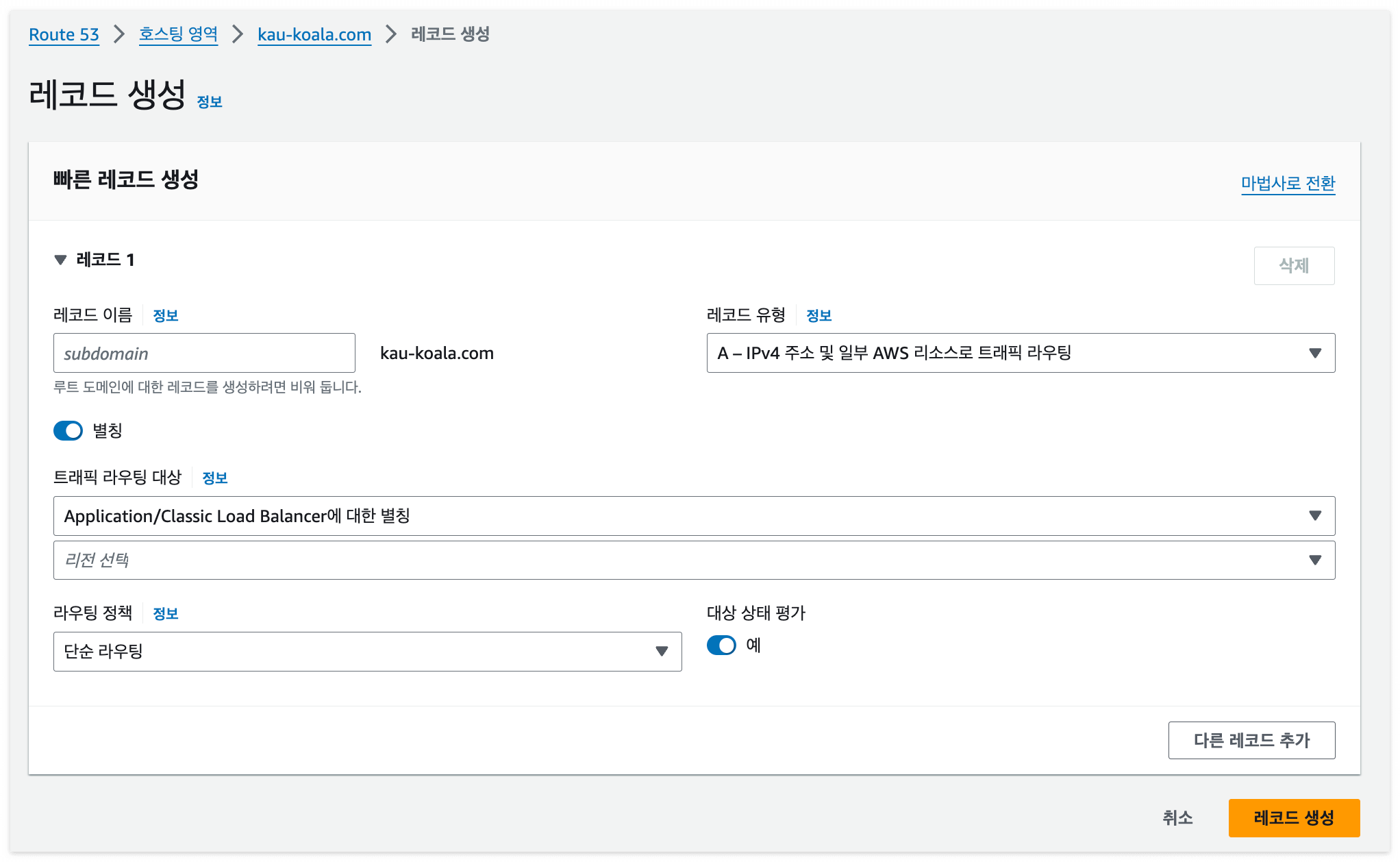
Task: Open the 단순 라우팅 policy dropdown
Action: 367,652
